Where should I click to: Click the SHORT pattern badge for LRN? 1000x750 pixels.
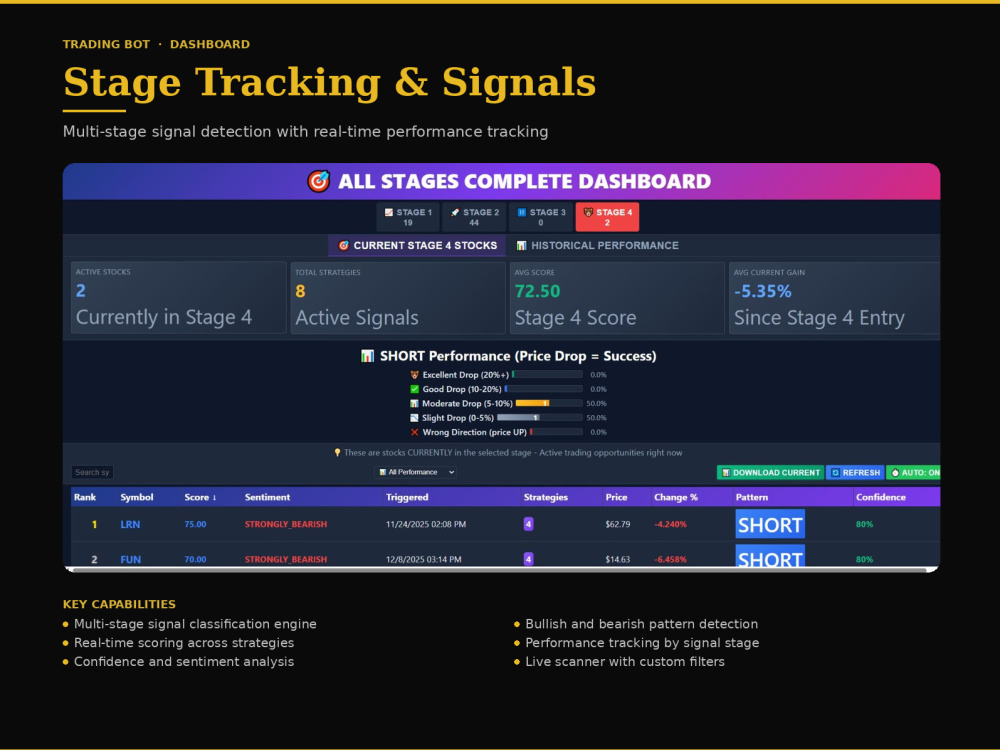770,524
